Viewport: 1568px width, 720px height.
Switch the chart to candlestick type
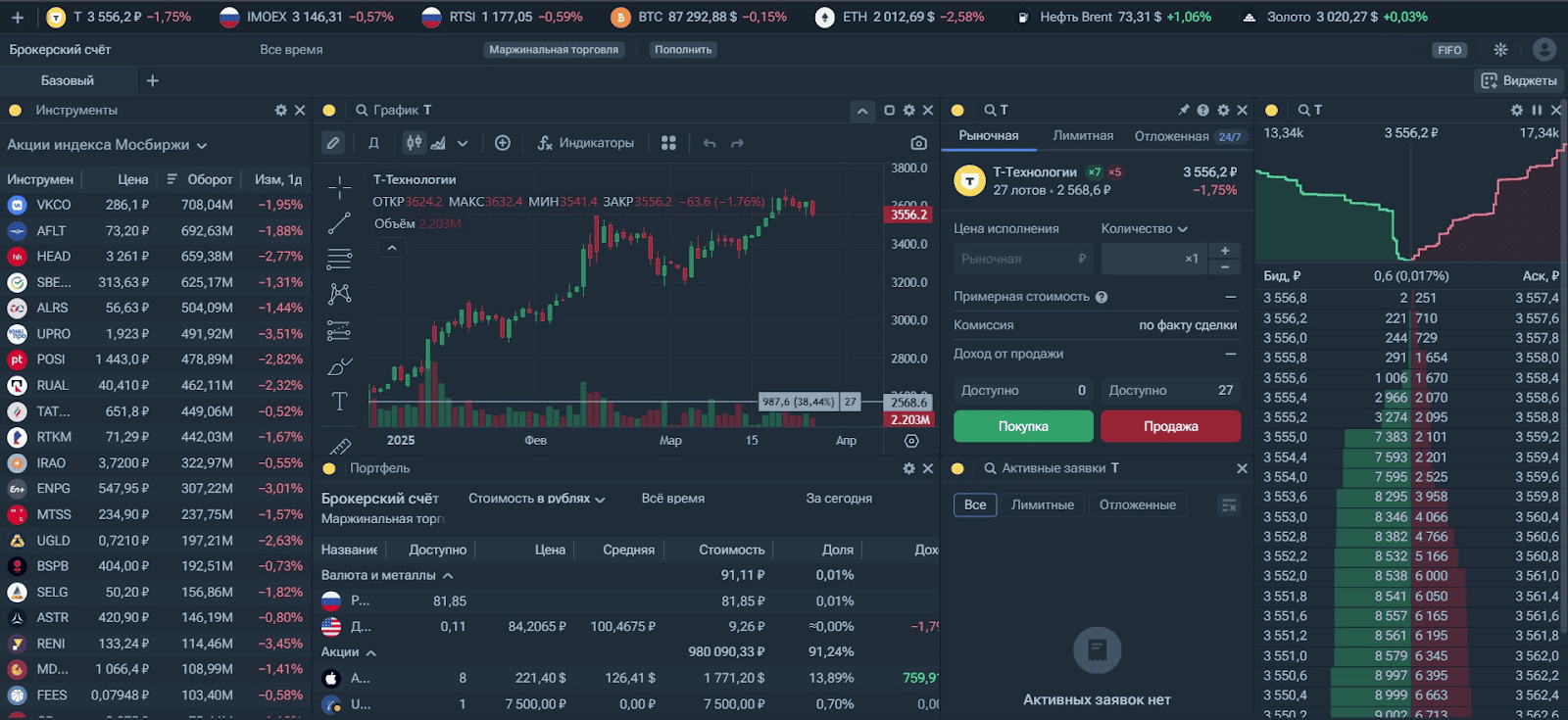pyautogui.click(x=415, y=143)
